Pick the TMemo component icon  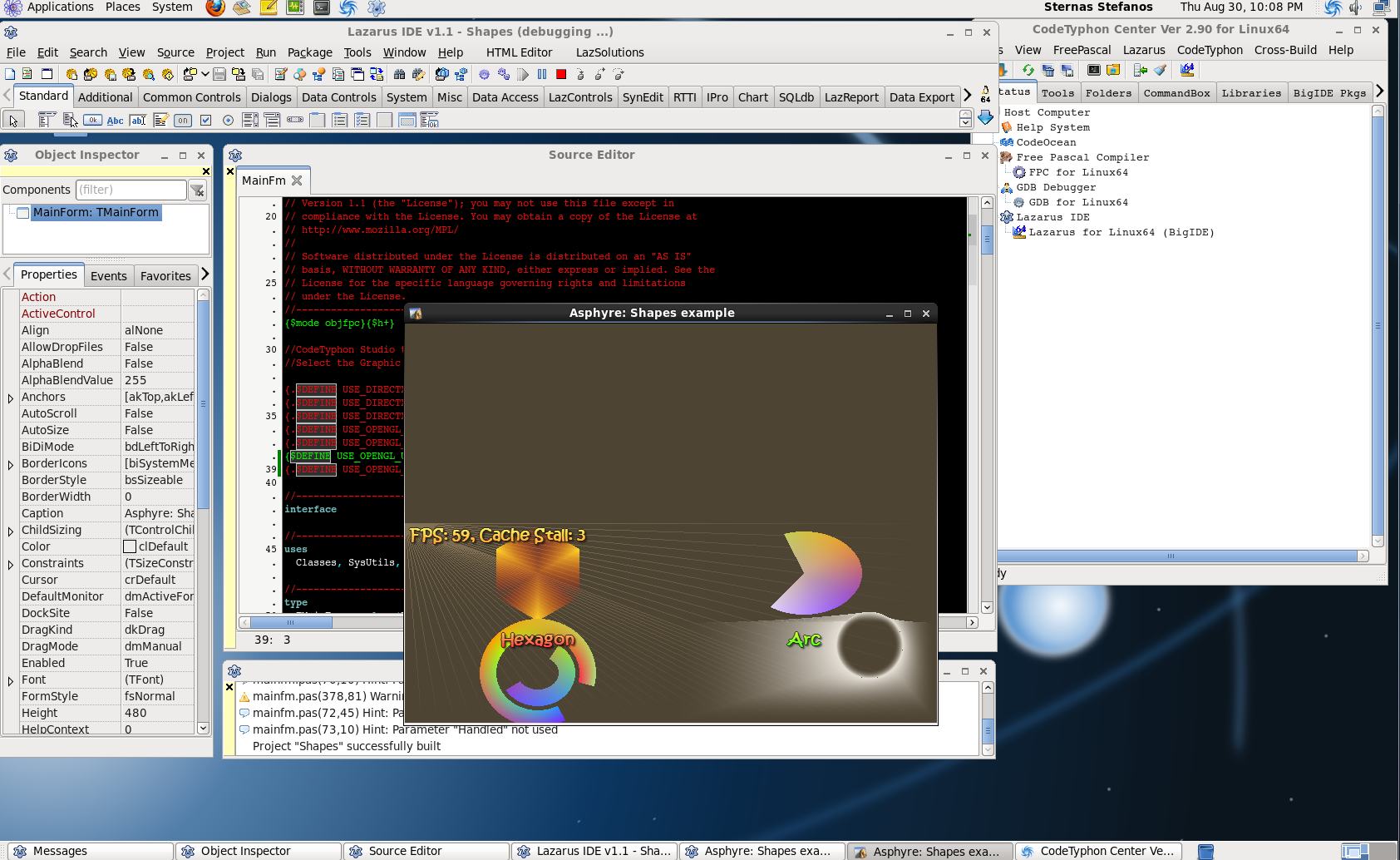tap(160, 120)
